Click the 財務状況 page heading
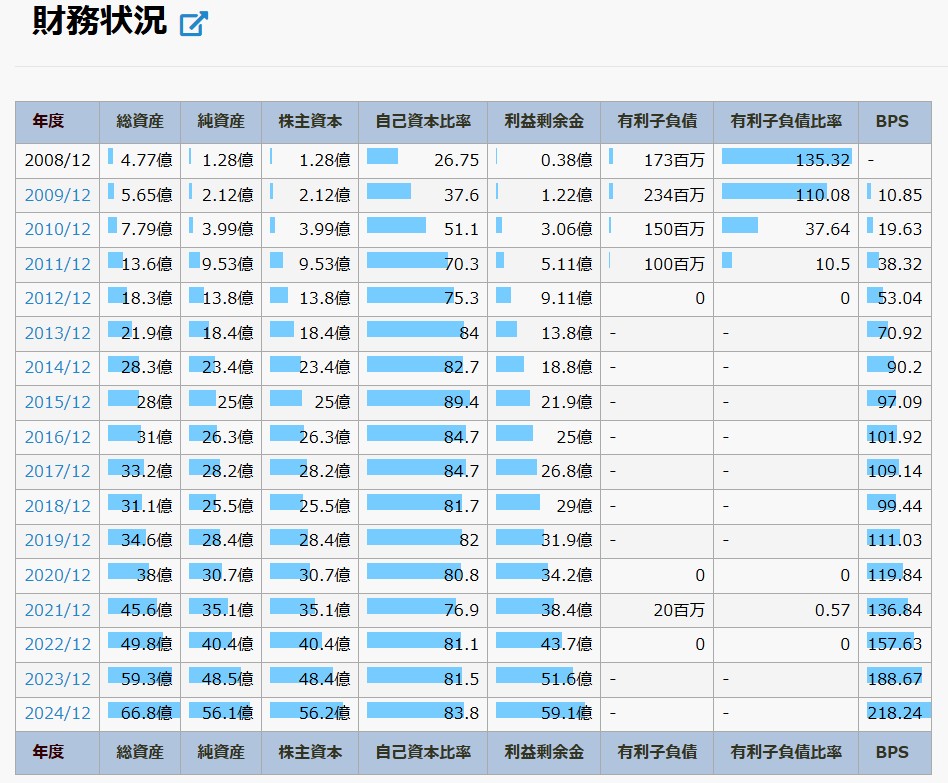 99,21
